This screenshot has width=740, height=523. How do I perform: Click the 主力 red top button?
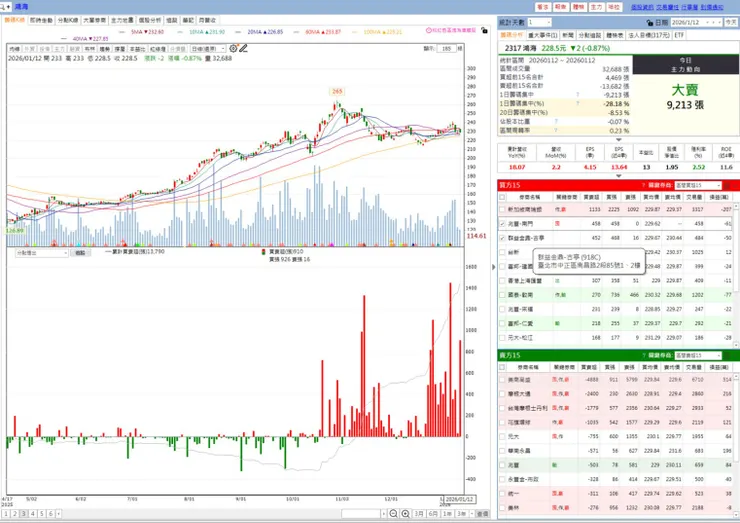596,7
